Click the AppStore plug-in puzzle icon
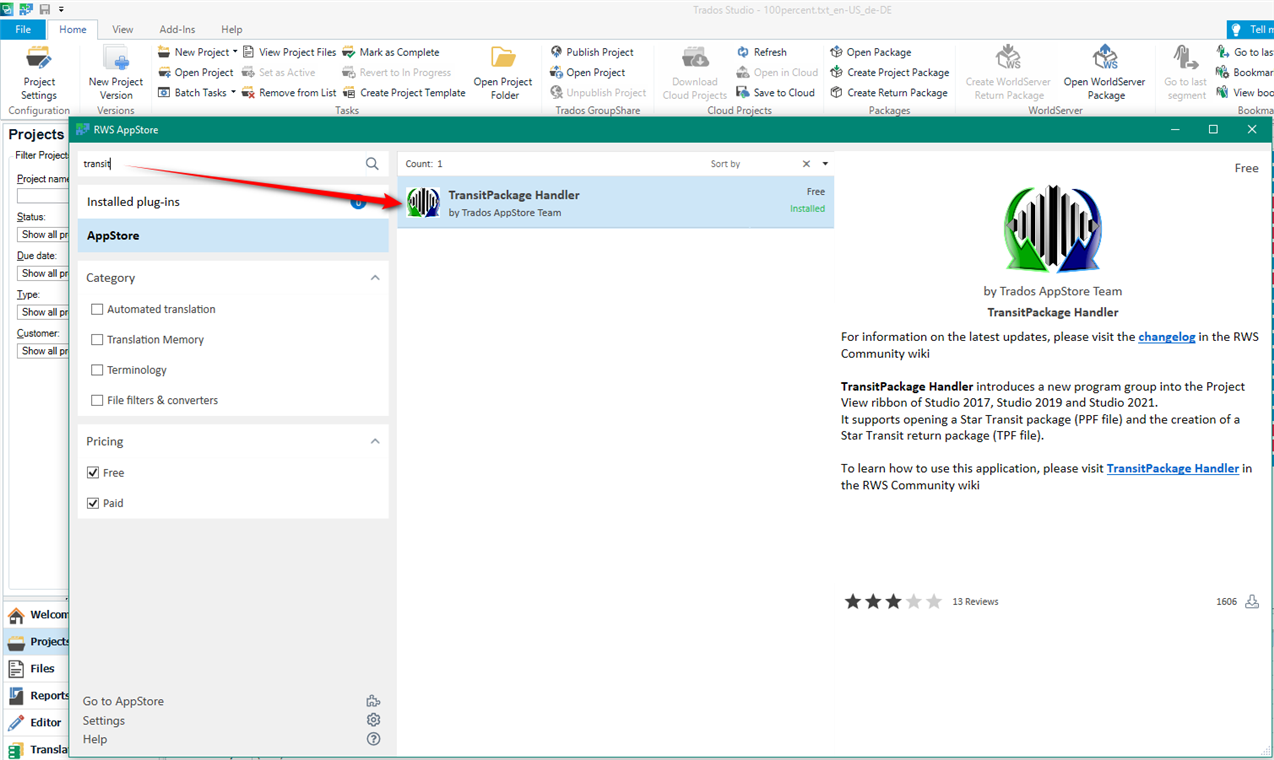Image resolution: width=1274 pixels, height=760 pixels. 374,701
